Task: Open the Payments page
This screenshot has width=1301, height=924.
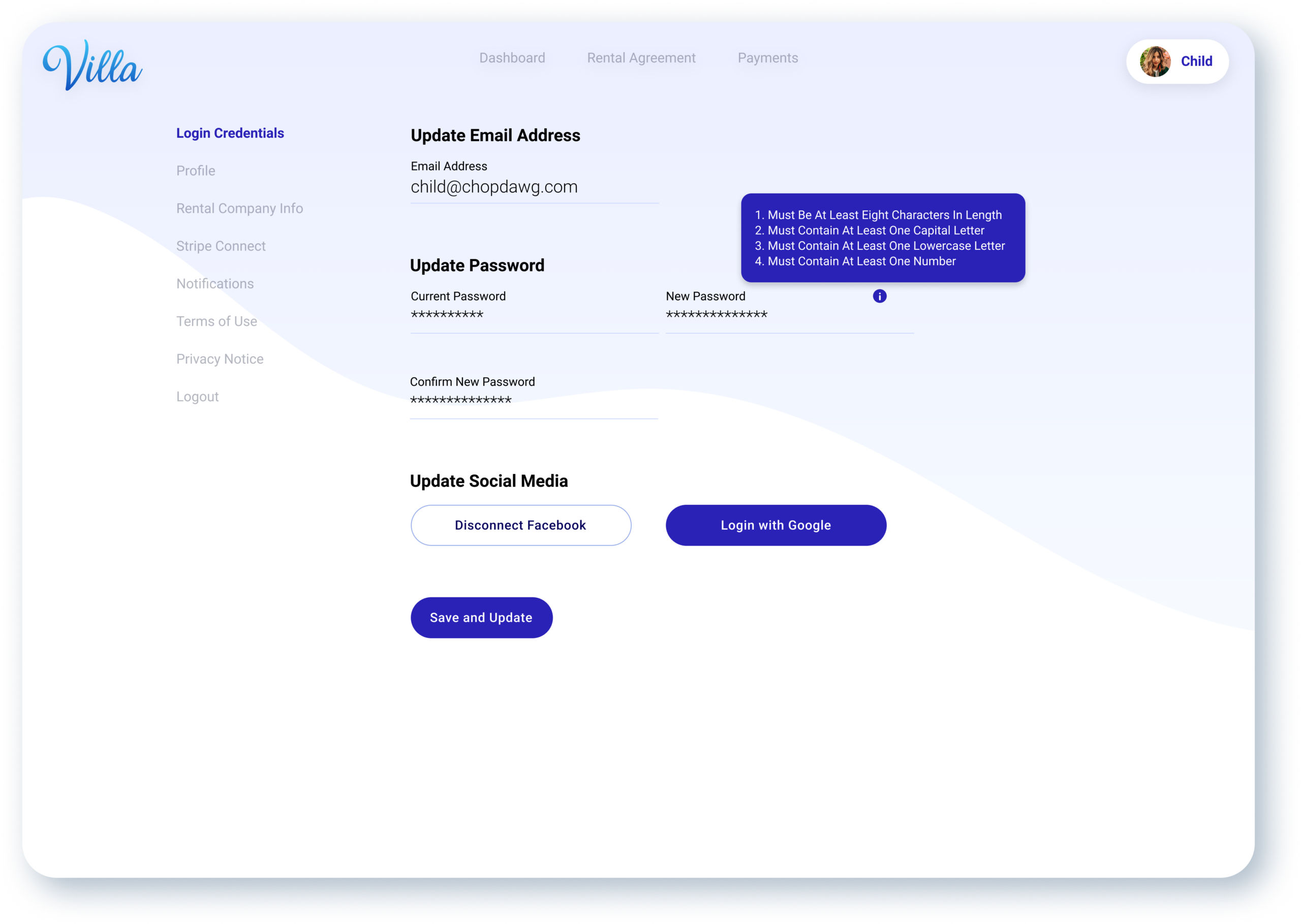Action: click(x=767, y=58)
